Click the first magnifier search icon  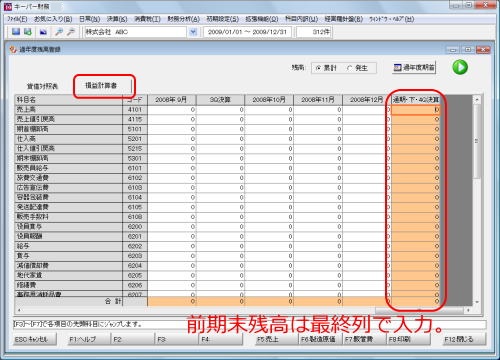click(x=59, y=32)
